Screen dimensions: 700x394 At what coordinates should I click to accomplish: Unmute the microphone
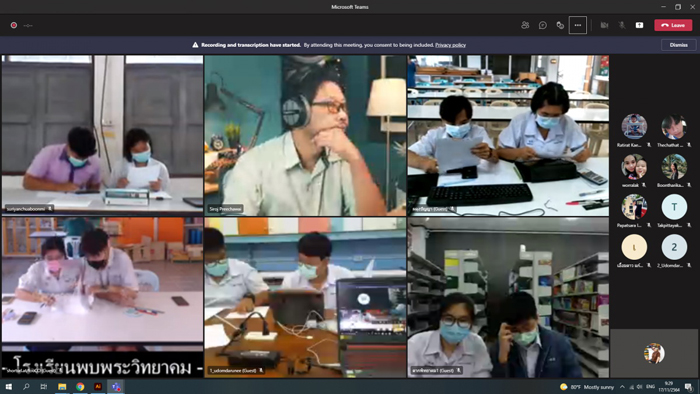[621, 25]
